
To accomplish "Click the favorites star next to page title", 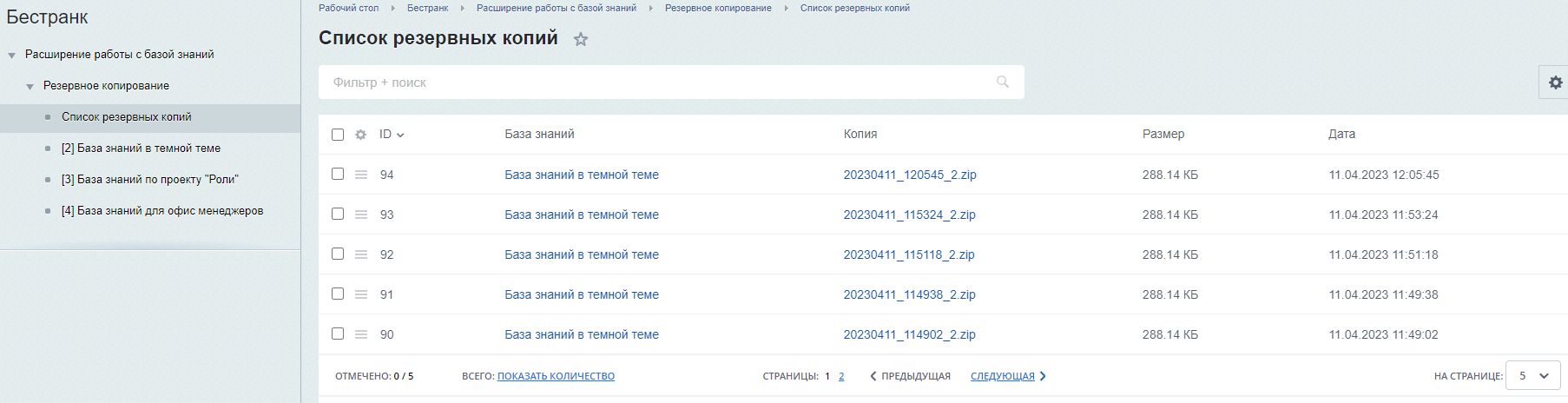I will tap(581, 39).
